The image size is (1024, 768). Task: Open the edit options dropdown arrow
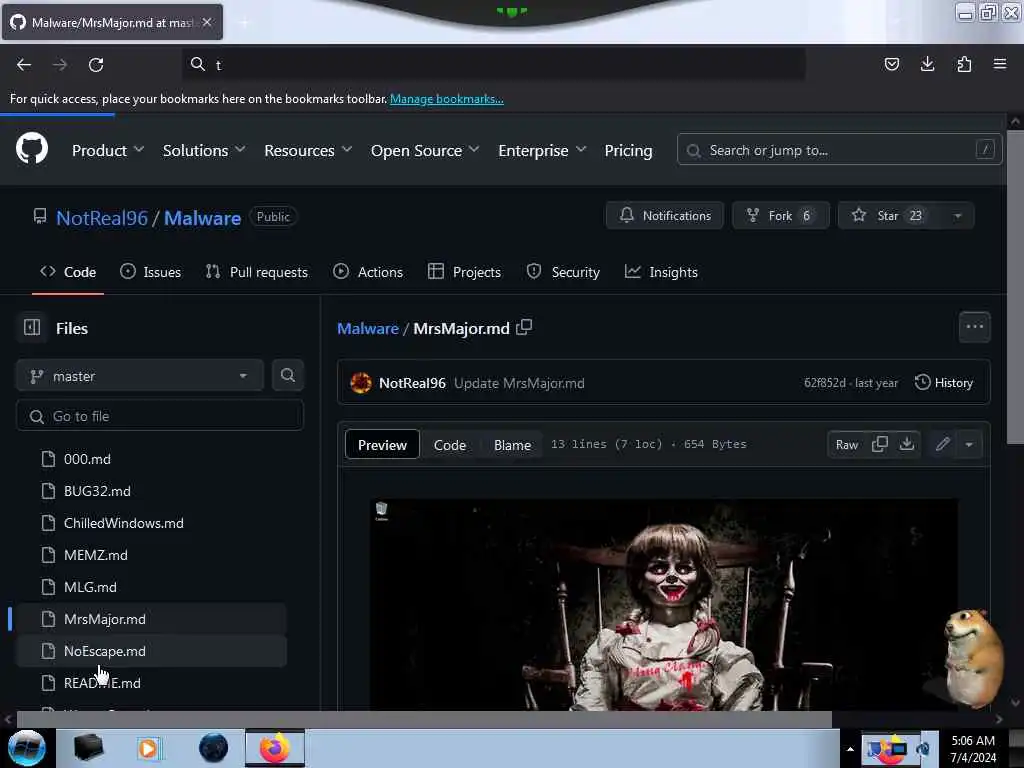pyautogui.click(x=969, y=444)
